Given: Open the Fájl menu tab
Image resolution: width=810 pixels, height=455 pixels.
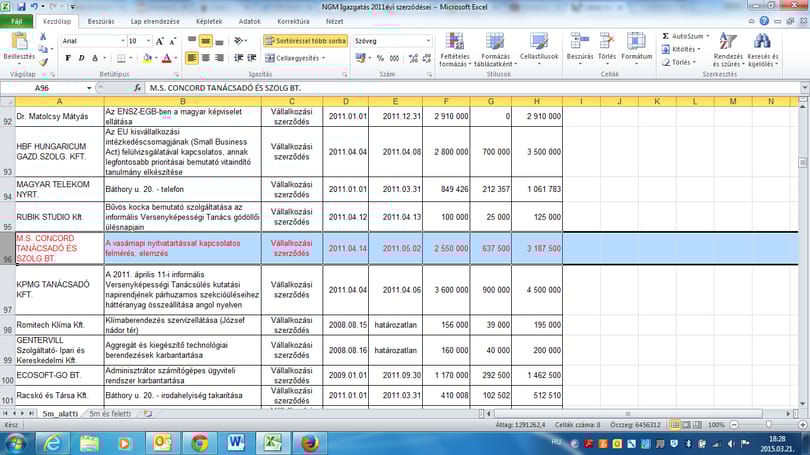Looking at the screenshot, I should pyautogui.click(x=17, y=21).
